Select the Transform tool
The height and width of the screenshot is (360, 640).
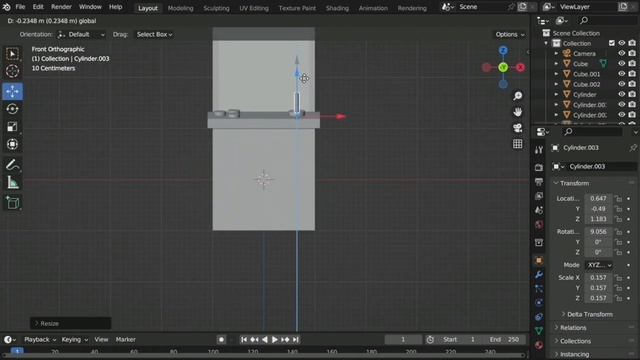[12, 144]
